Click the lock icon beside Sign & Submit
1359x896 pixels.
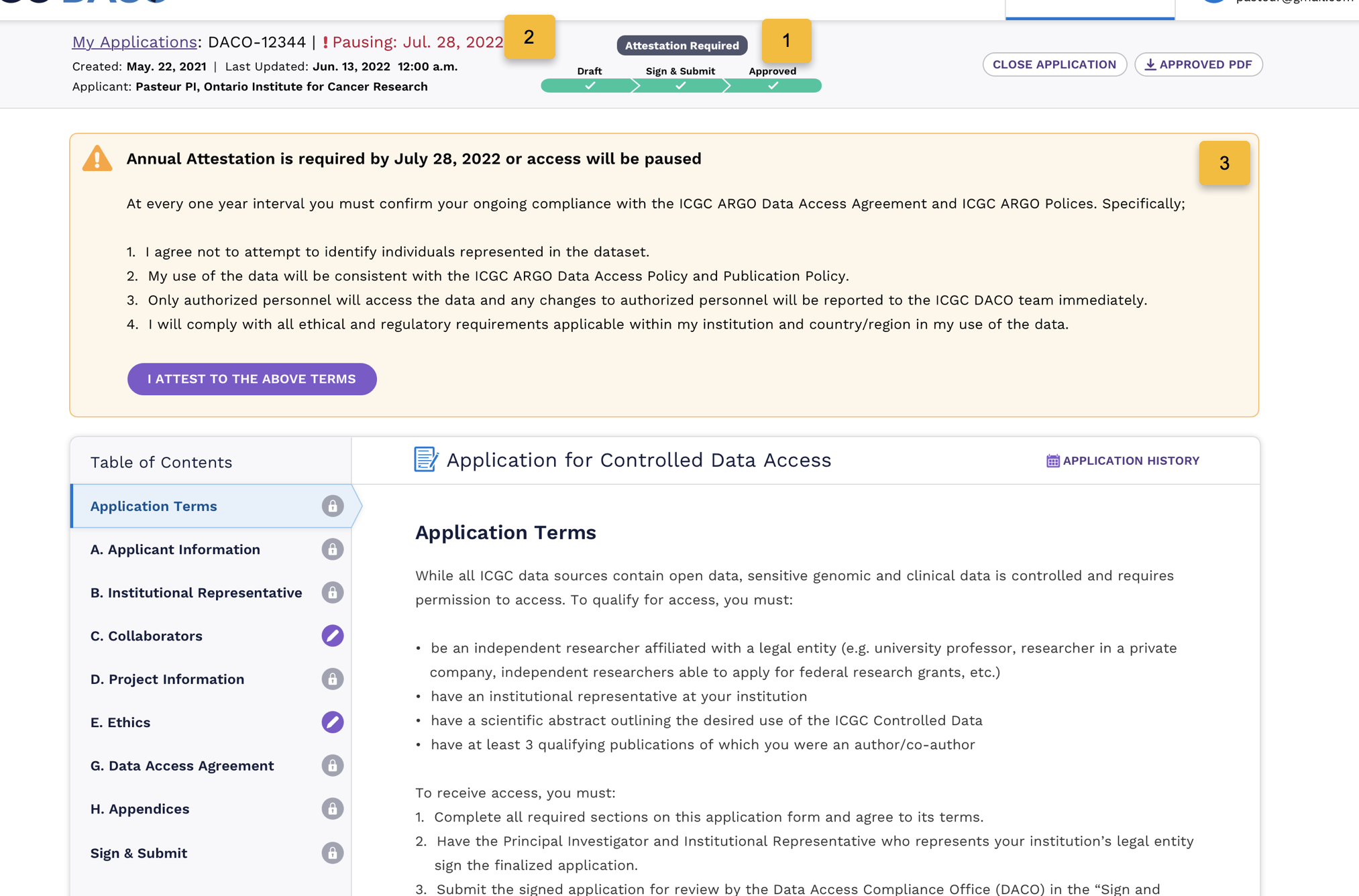click(x=333, y=852)
